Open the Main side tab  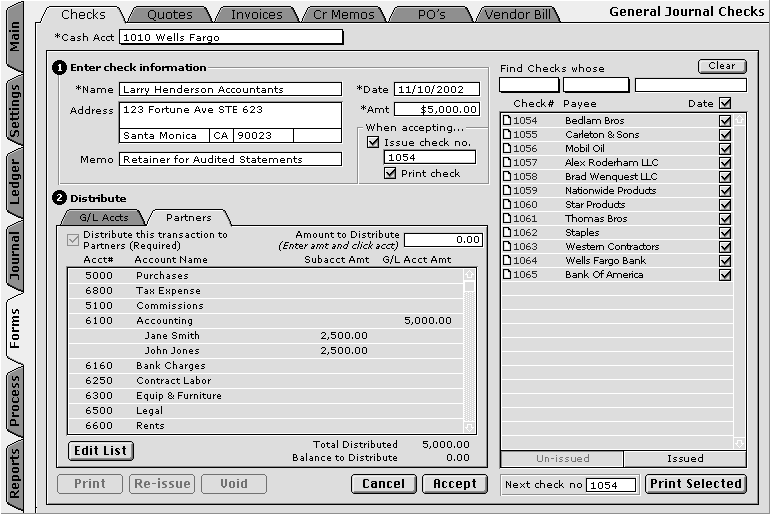15,37
